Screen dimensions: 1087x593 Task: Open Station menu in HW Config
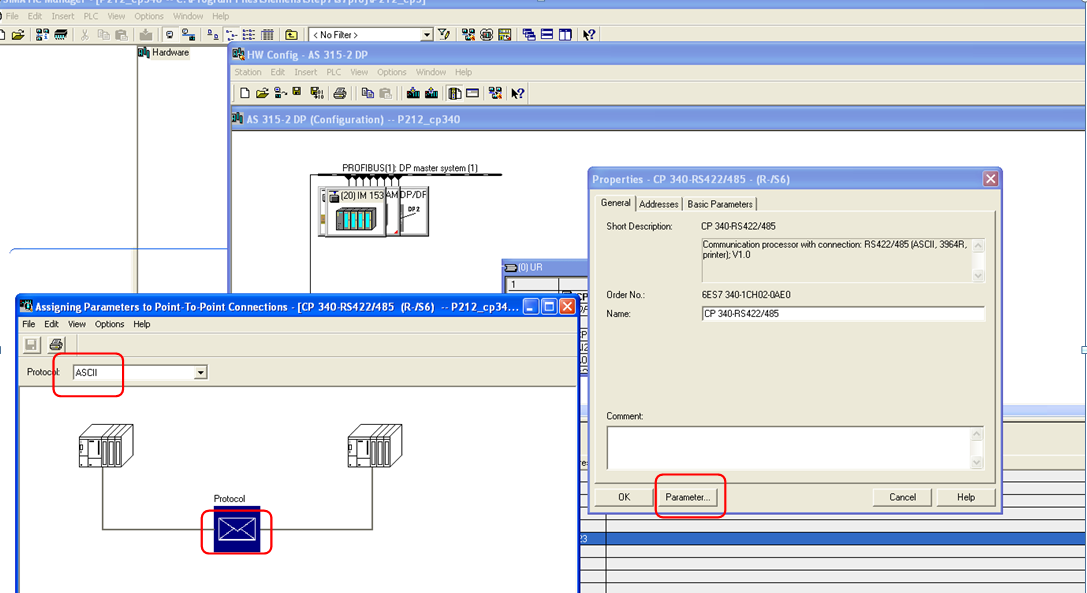(247, 72)
